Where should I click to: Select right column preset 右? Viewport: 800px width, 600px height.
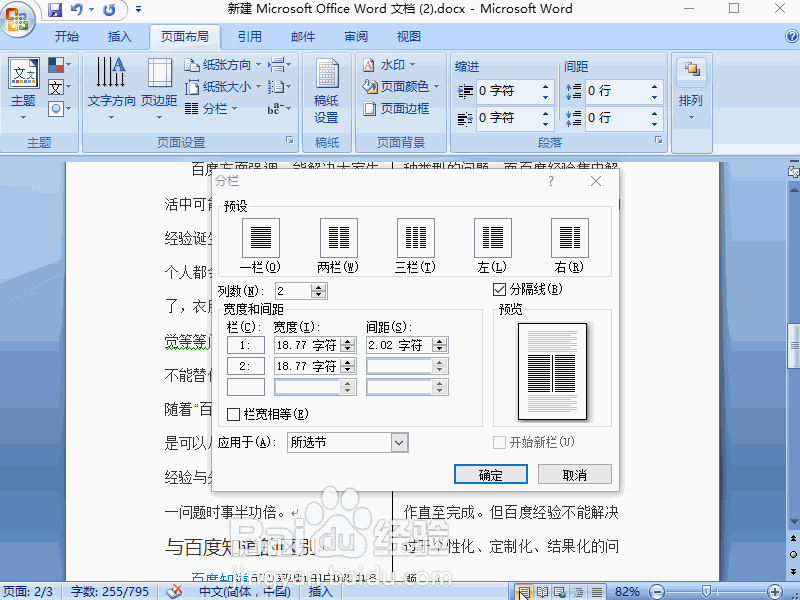click(x=569, y=246)
